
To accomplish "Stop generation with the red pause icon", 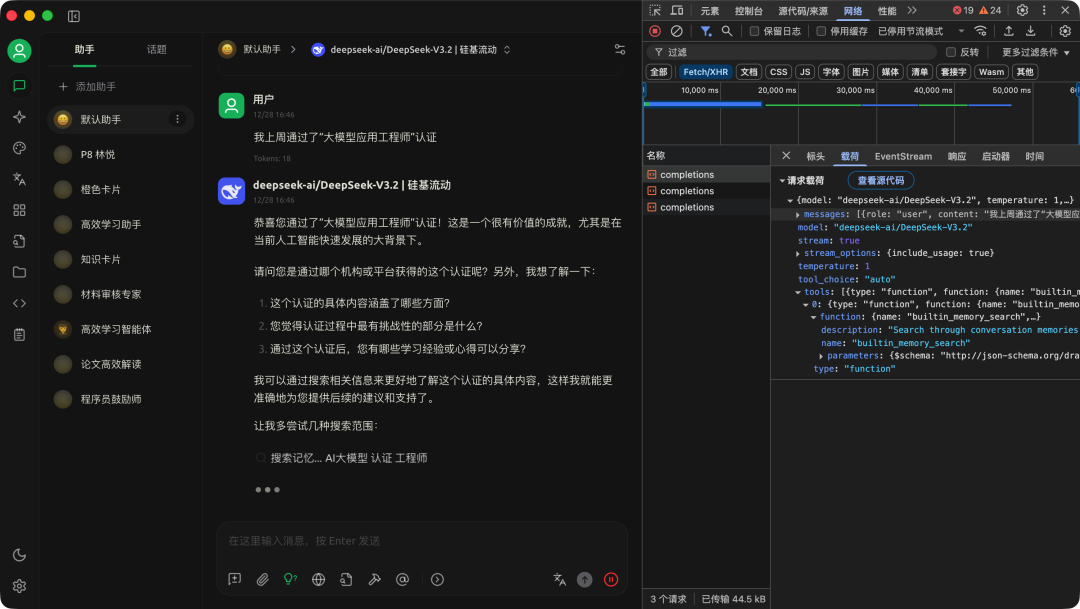I will coord(611,579).
